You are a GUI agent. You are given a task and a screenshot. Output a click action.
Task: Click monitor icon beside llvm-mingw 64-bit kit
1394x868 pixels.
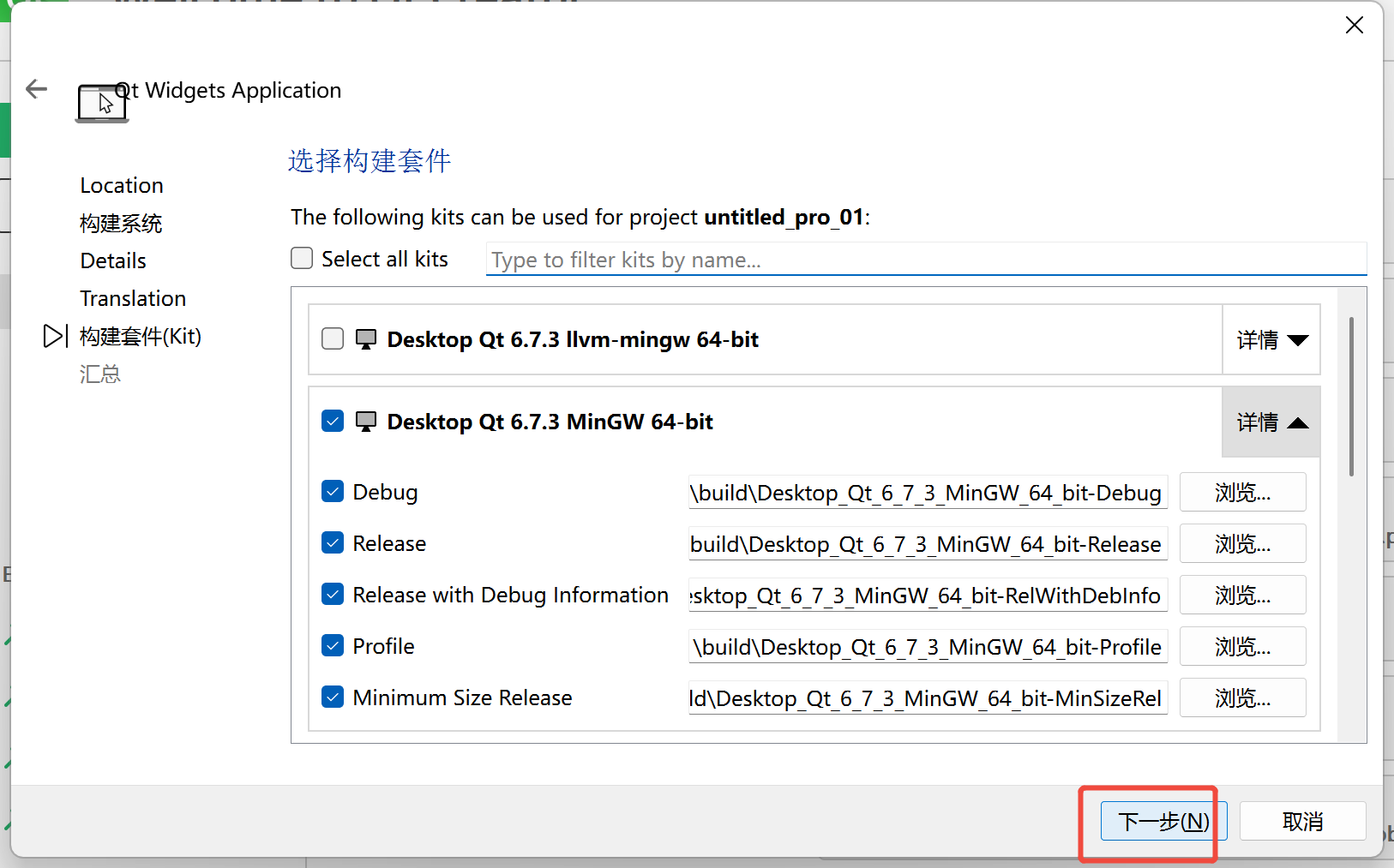(366, 339)
